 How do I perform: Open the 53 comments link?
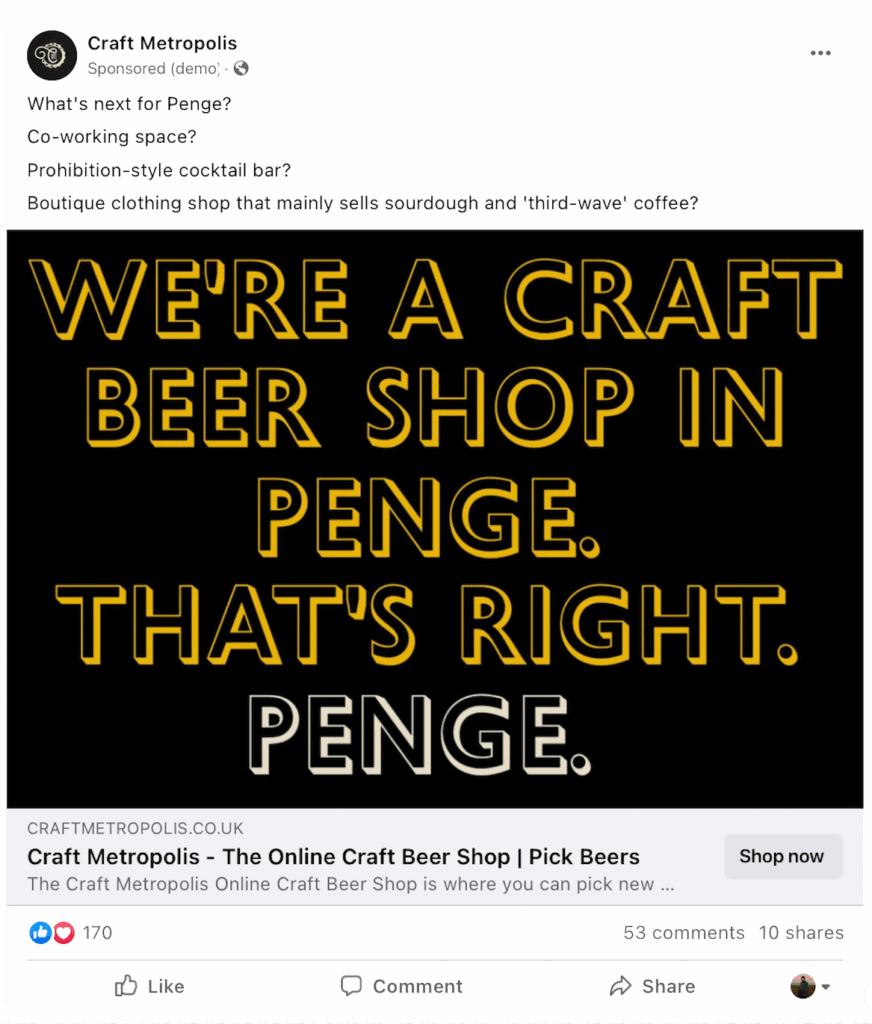pyautogui.click(x=684, y=933)
